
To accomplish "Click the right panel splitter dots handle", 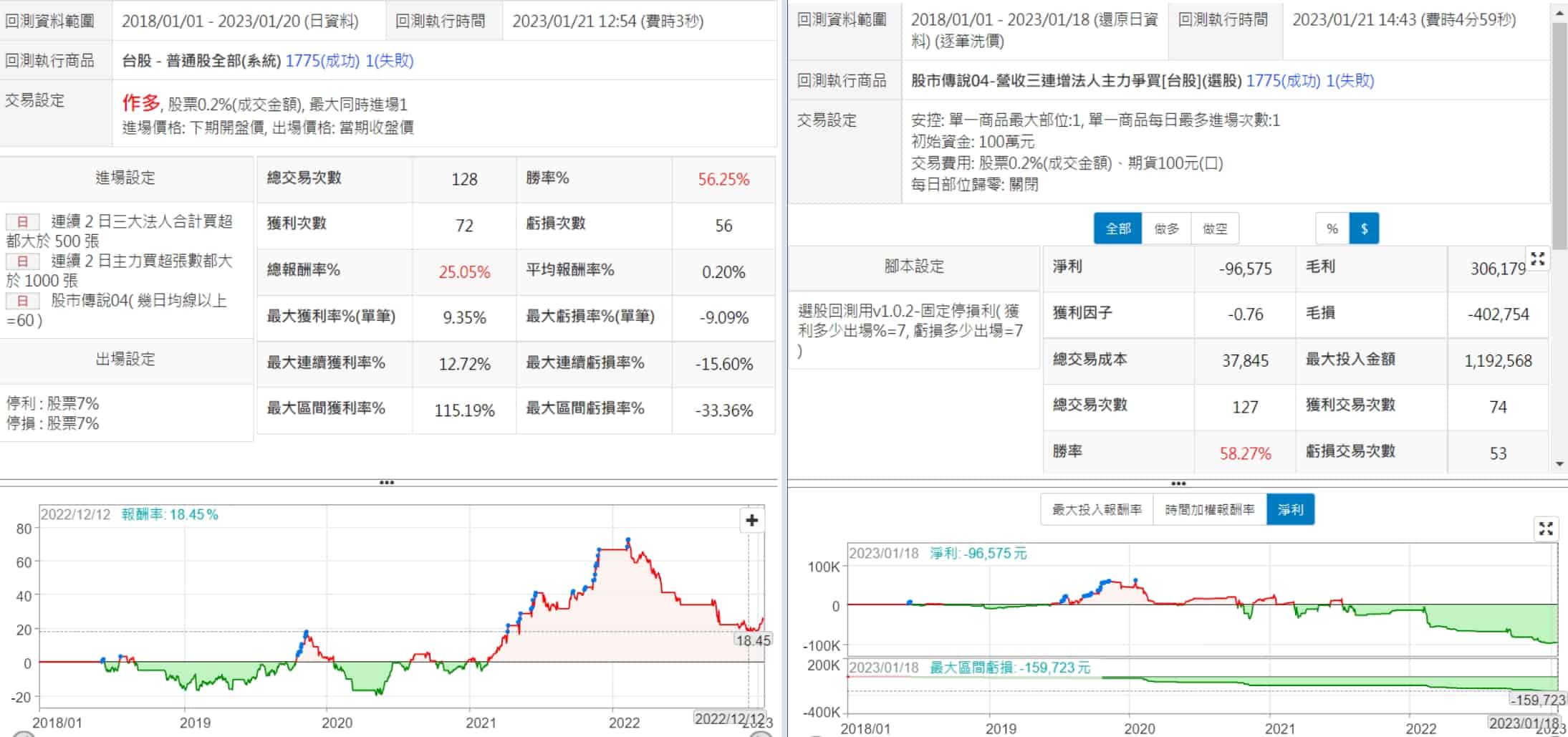I will (x=1178, y=483).
